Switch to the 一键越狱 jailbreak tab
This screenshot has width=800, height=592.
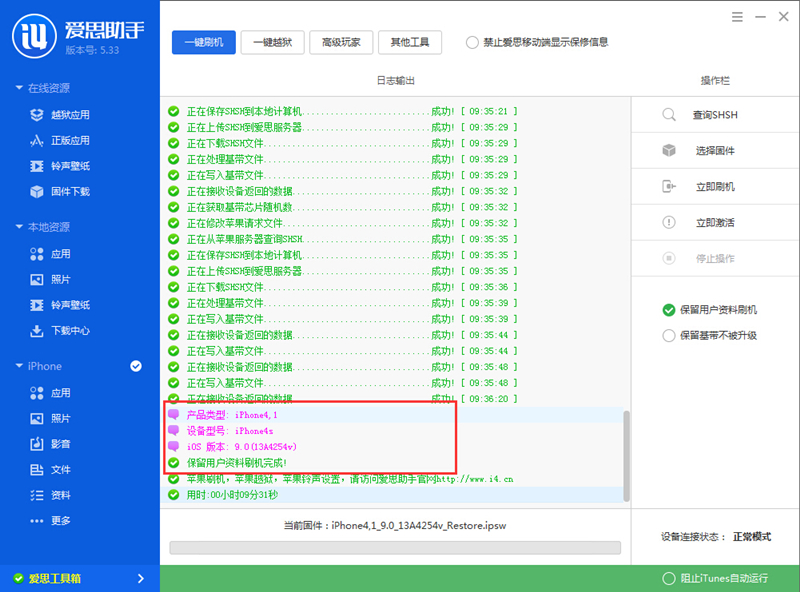272,43
